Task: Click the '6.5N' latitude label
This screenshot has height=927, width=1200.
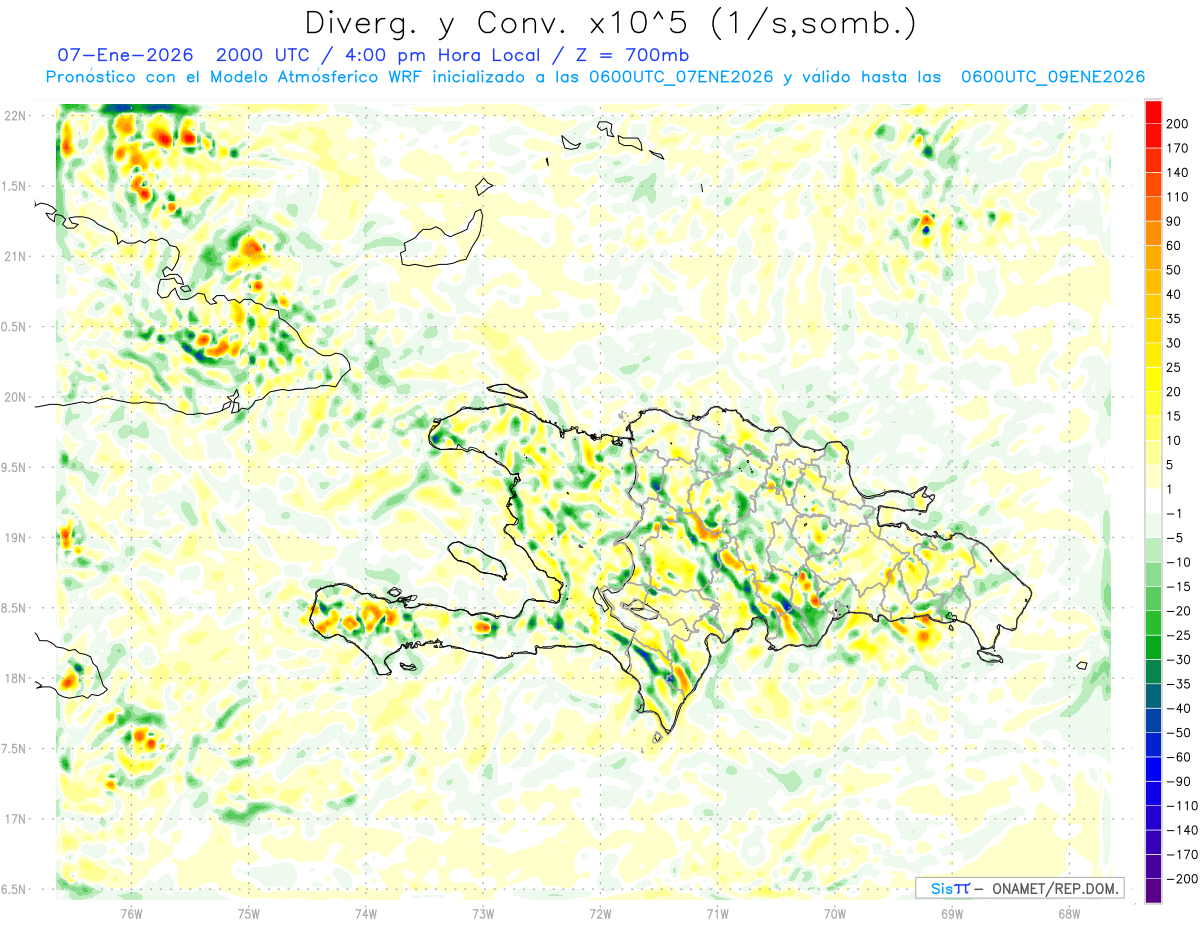Action: 15,889
